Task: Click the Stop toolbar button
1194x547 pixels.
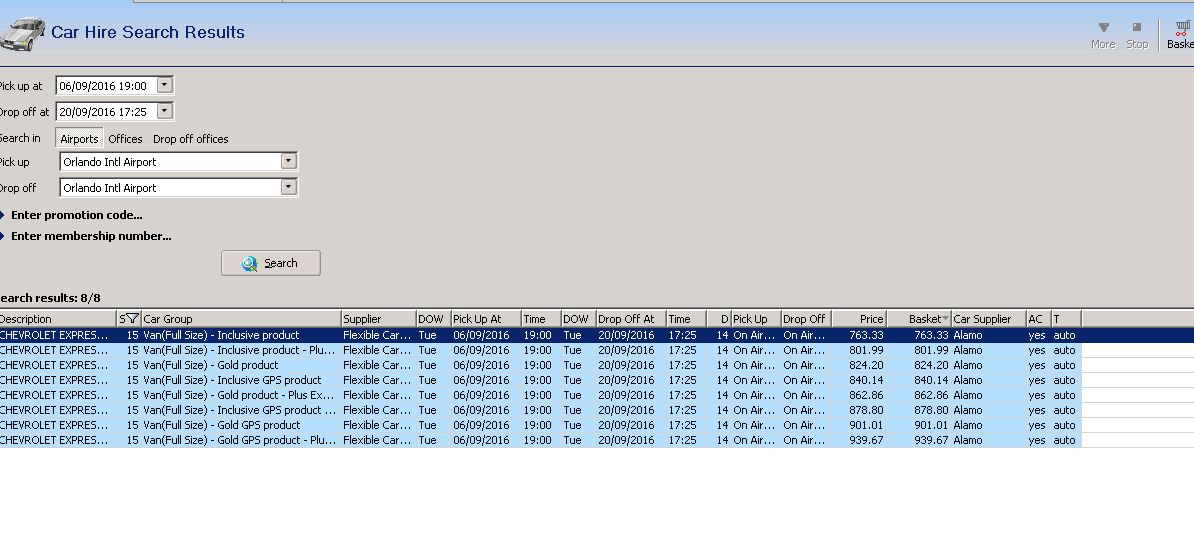Action: pos(1137,35)
